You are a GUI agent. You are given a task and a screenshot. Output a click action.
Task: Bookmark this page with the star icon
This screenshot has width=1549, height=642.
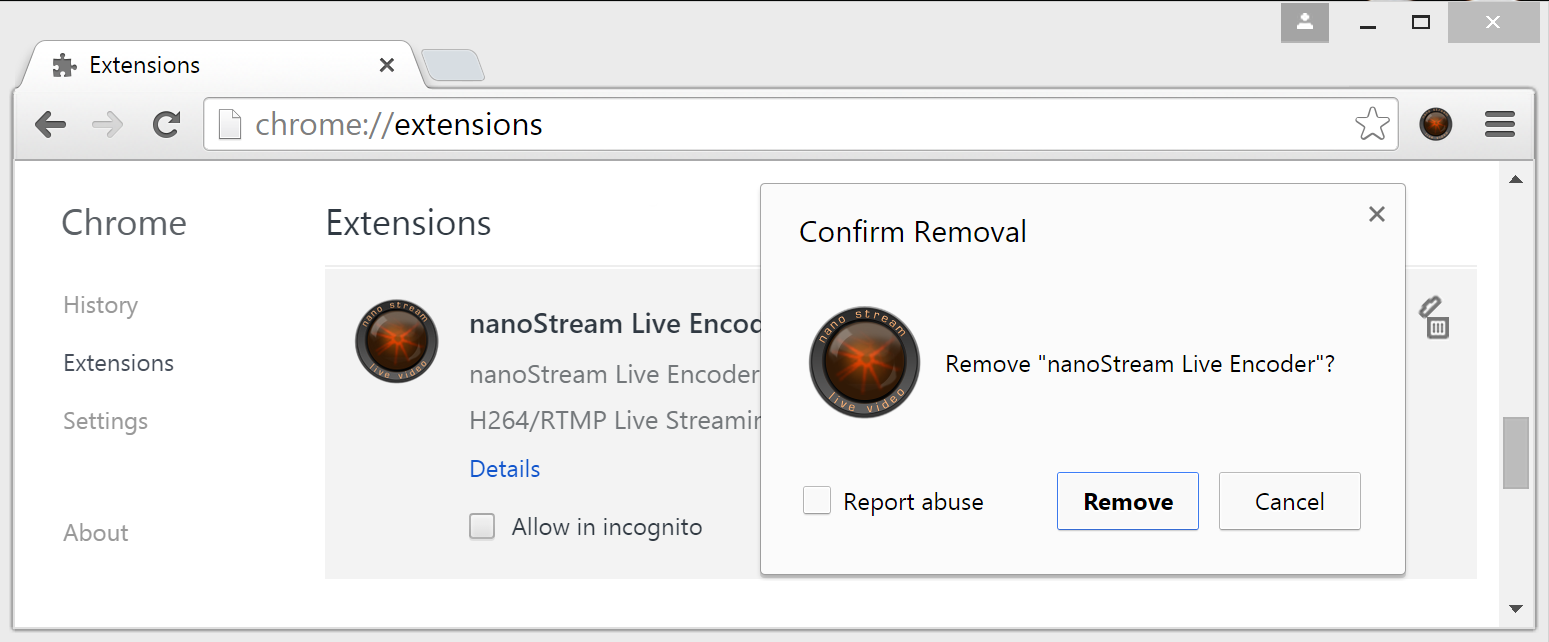coord(1372,125)
